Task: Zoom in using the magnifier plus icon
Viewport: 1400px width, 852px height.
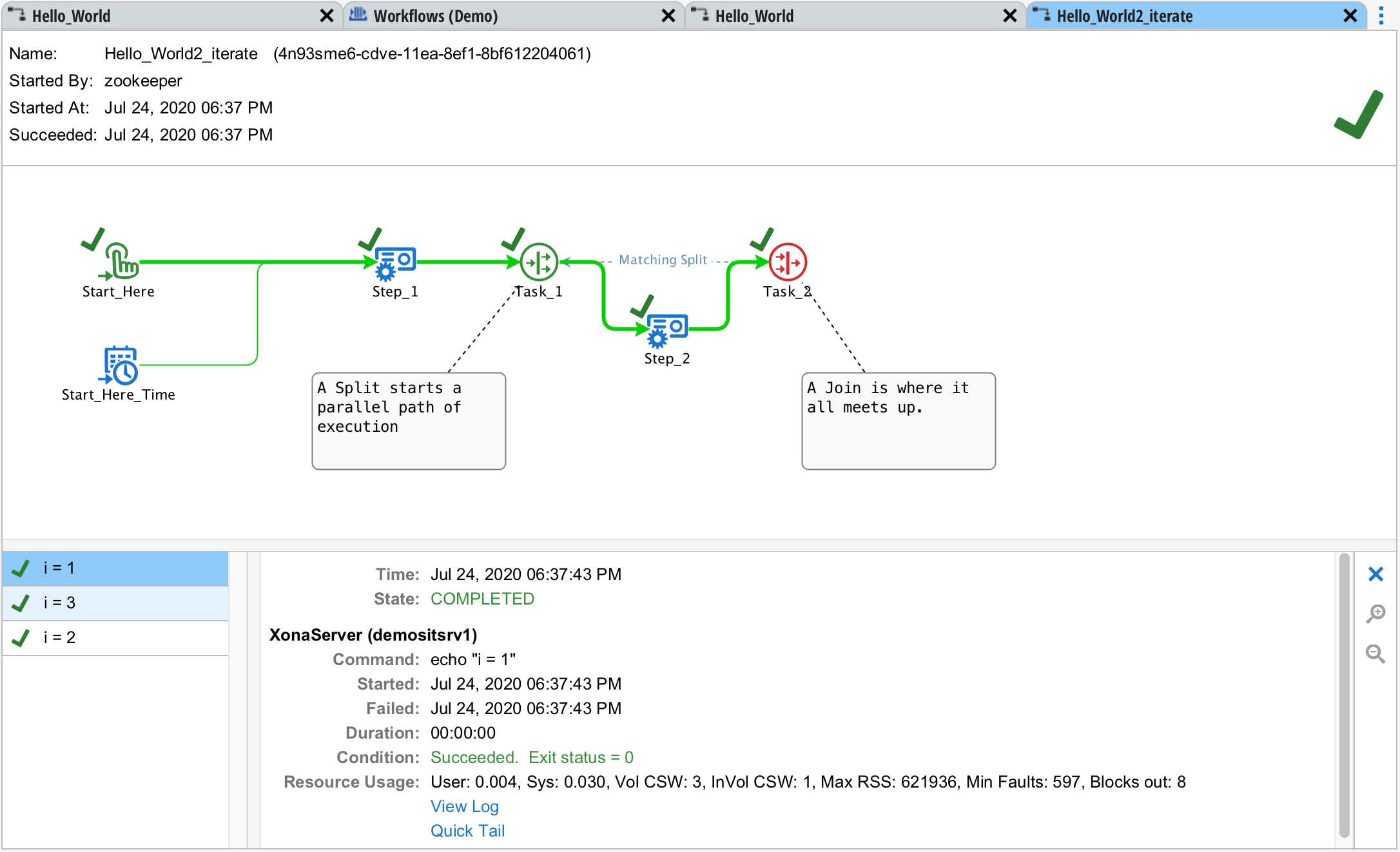Action: (1376, 613)
